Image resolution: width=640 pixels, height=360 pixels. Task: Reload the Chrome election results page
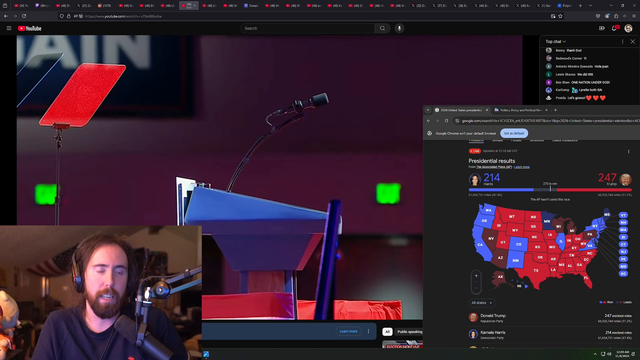coord(447,121)
